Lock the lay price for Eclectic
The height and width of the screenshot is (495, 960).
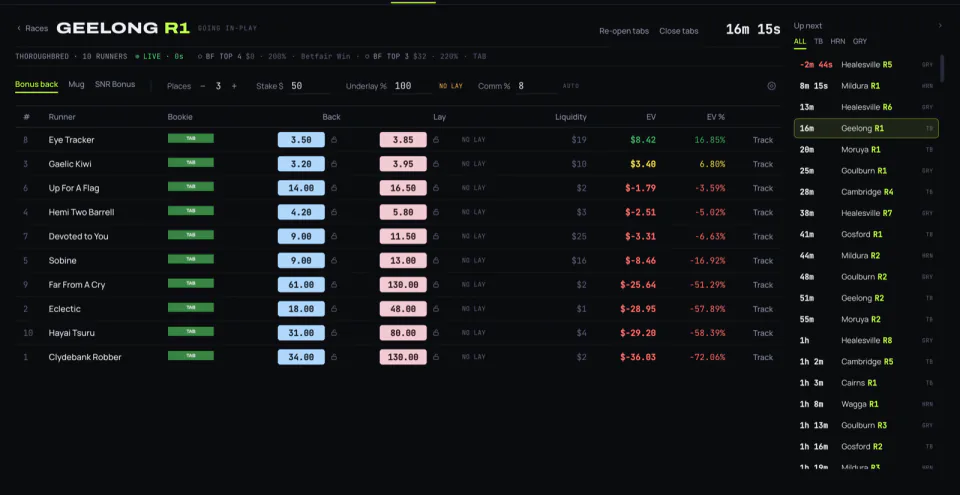point(435,309)
